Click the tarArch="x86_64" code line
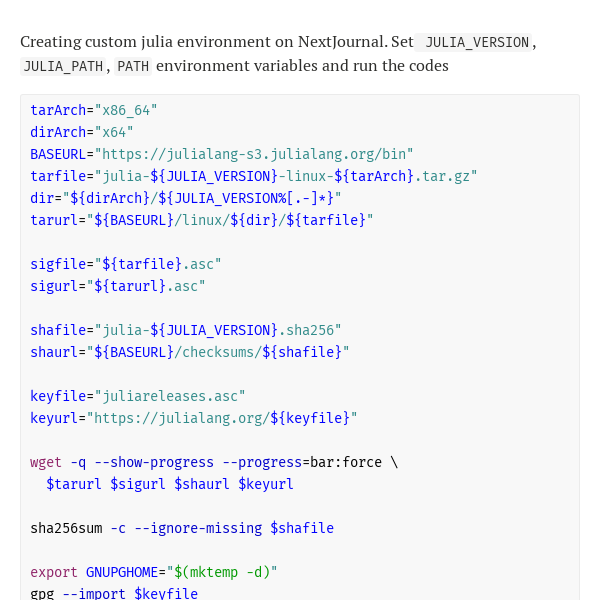Image resolution: width=600 pixels, height=600 pixels. click(94, 110)
